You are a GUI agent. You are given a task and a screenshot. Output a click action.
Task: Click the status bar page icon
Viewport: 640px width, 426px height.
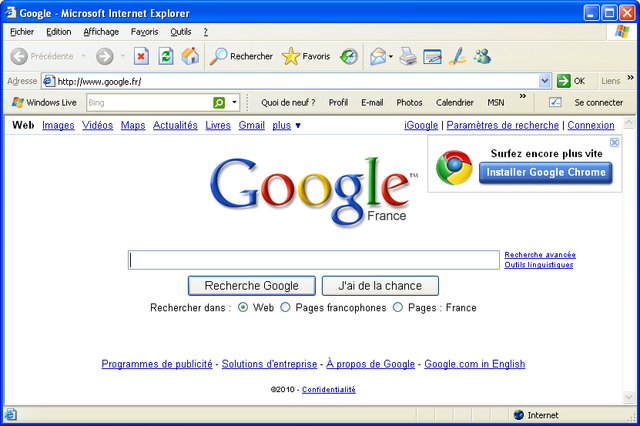tap(11, 415)
